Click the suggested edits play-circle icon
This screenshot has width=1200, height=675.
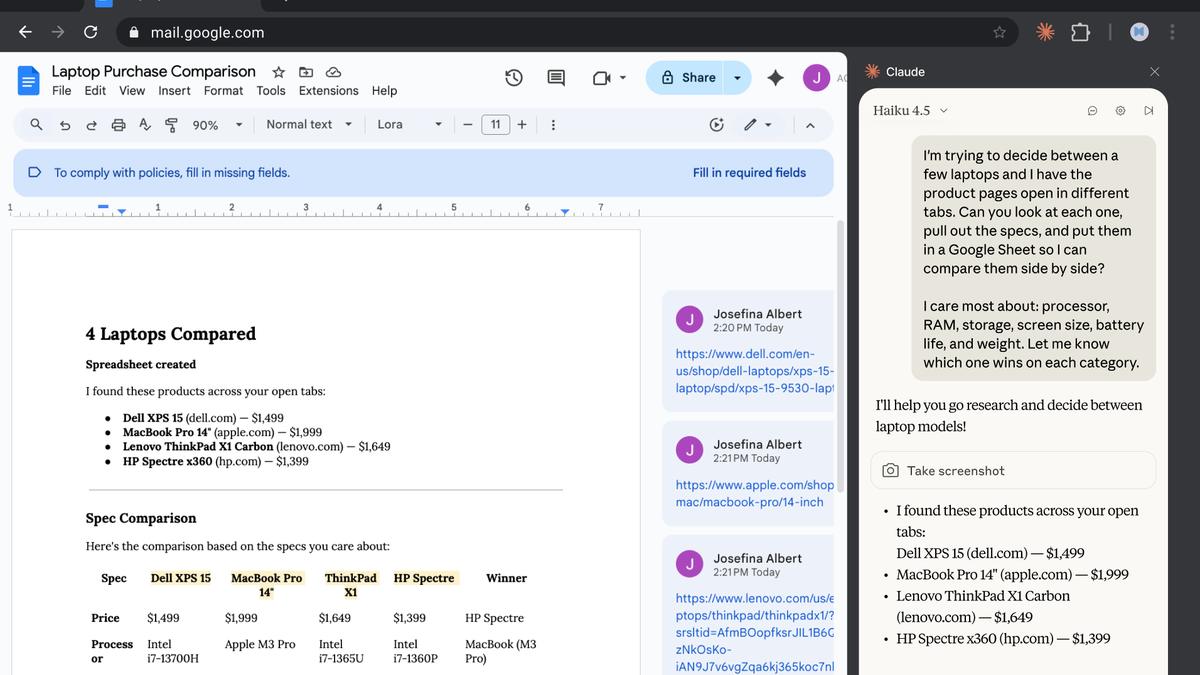click(716, 125)
